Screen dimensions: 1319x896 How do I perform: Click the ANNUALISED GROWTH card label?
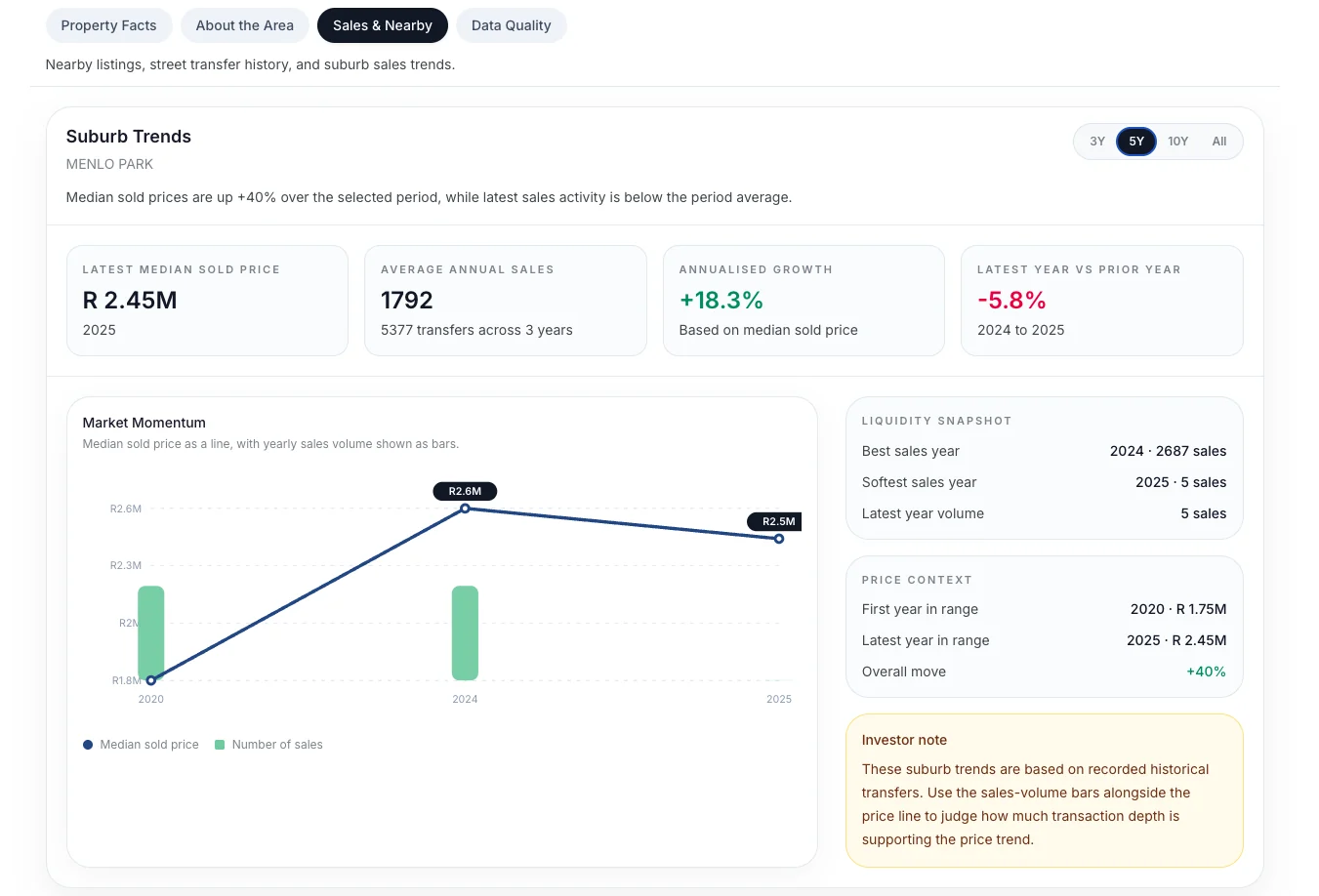[x=756, y=269]
